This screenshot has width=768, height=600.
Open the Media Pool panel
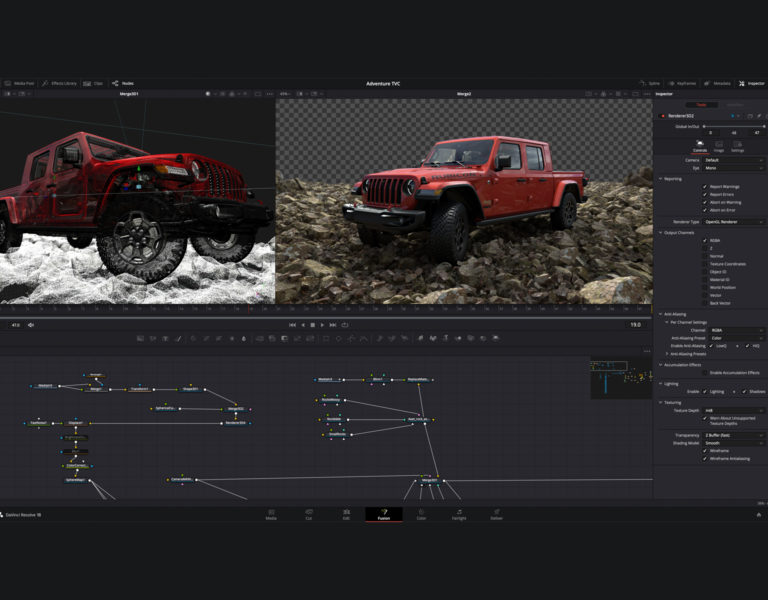click(x=19, y=83)
